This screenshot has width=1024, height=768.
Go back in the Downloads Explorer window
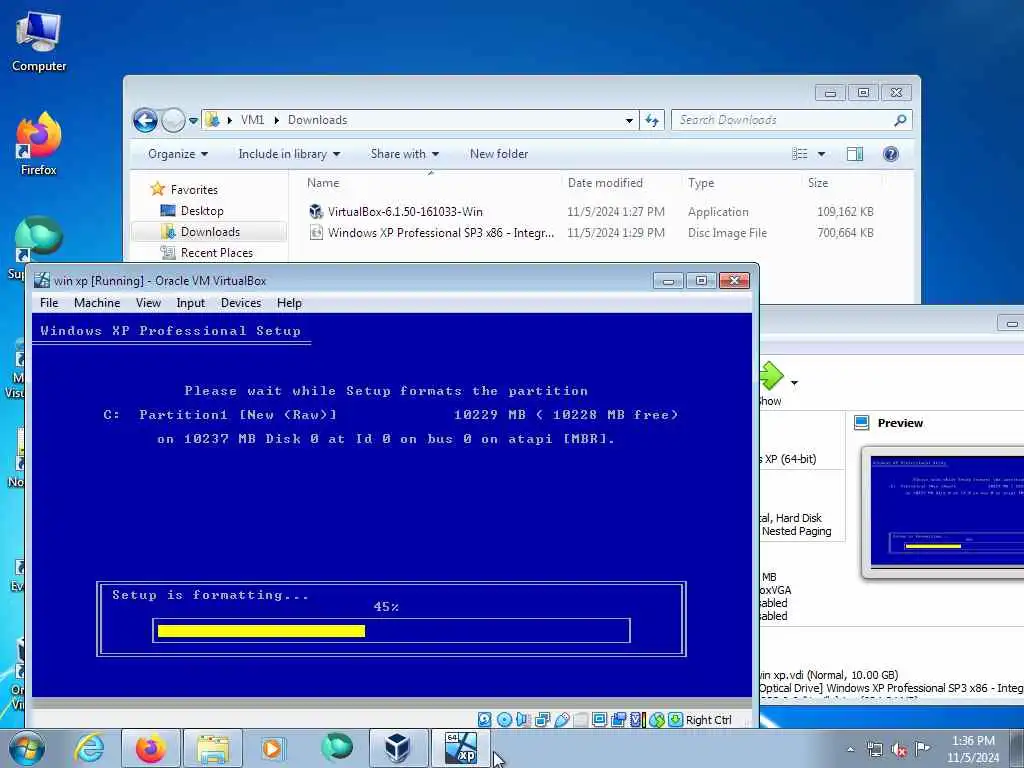pyautogui.click(x=145, y=120)
